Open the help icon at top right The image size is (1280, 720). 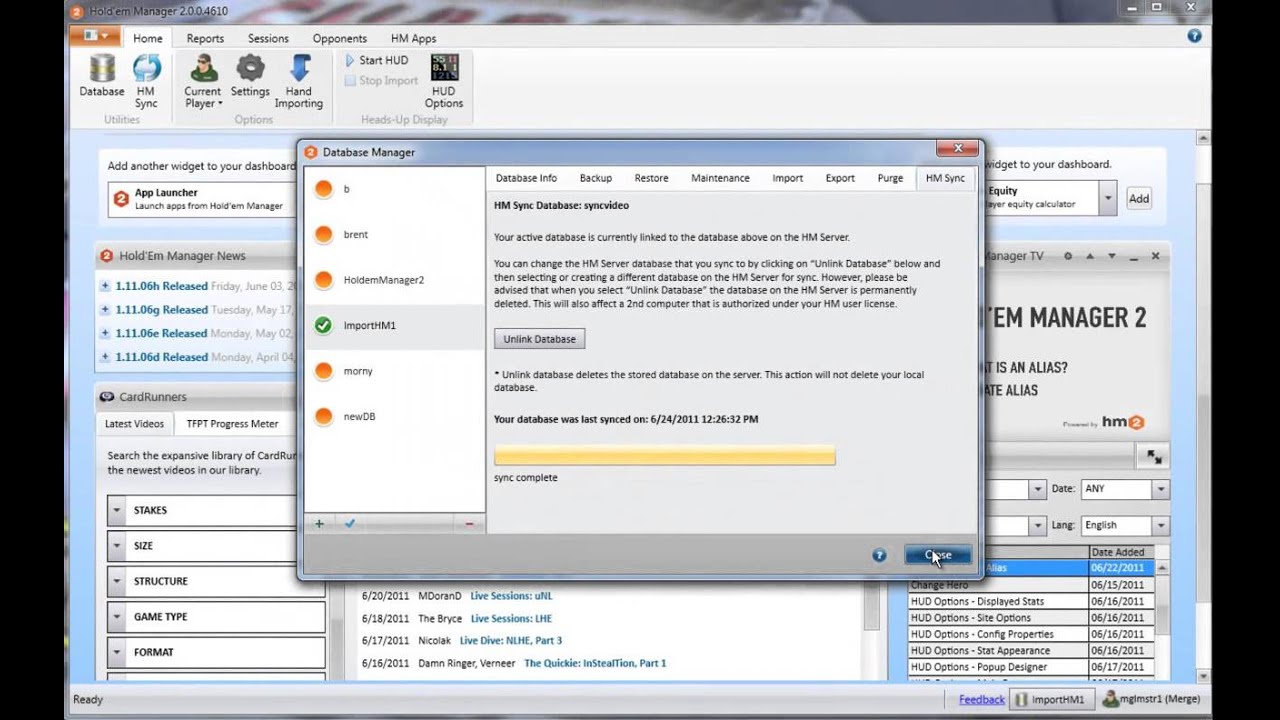pyautogui.click(x=1194, y=36)
